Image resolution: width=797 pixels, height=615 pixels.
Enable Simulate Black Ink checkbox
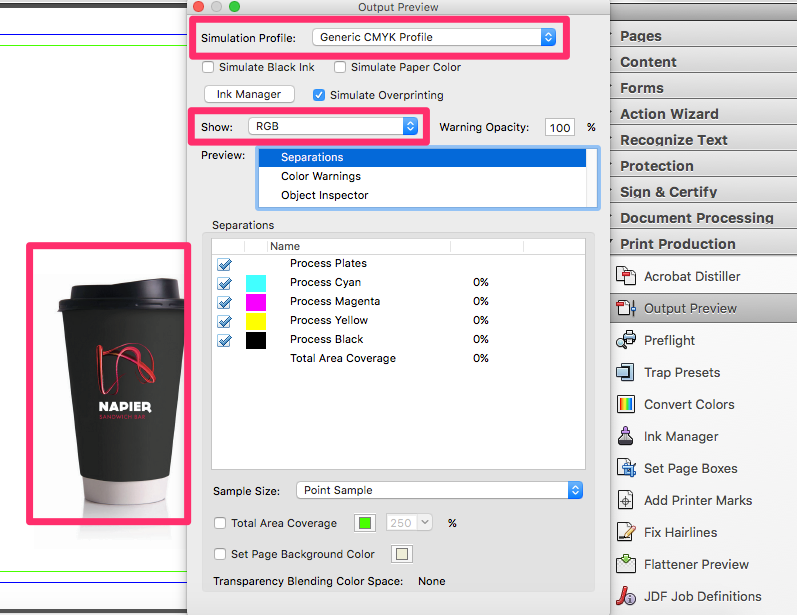coord(208,68)
